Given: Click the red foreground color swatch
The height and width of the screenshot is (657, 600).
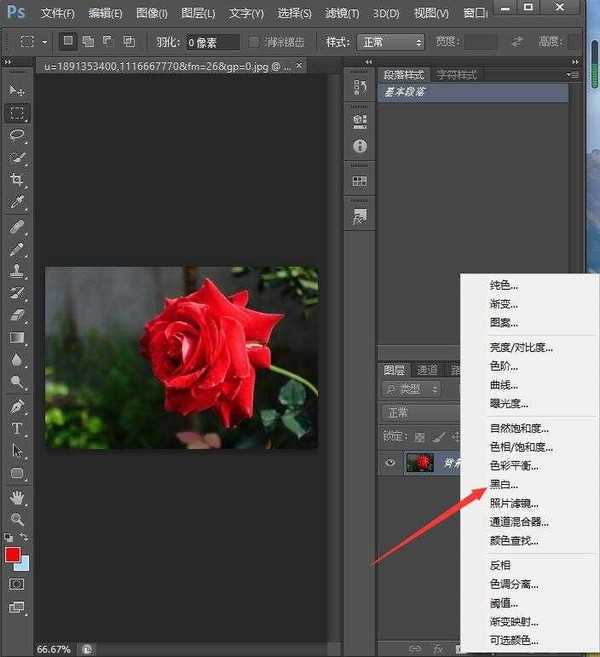Looking at the screenshot, I should tap(12, 554).
